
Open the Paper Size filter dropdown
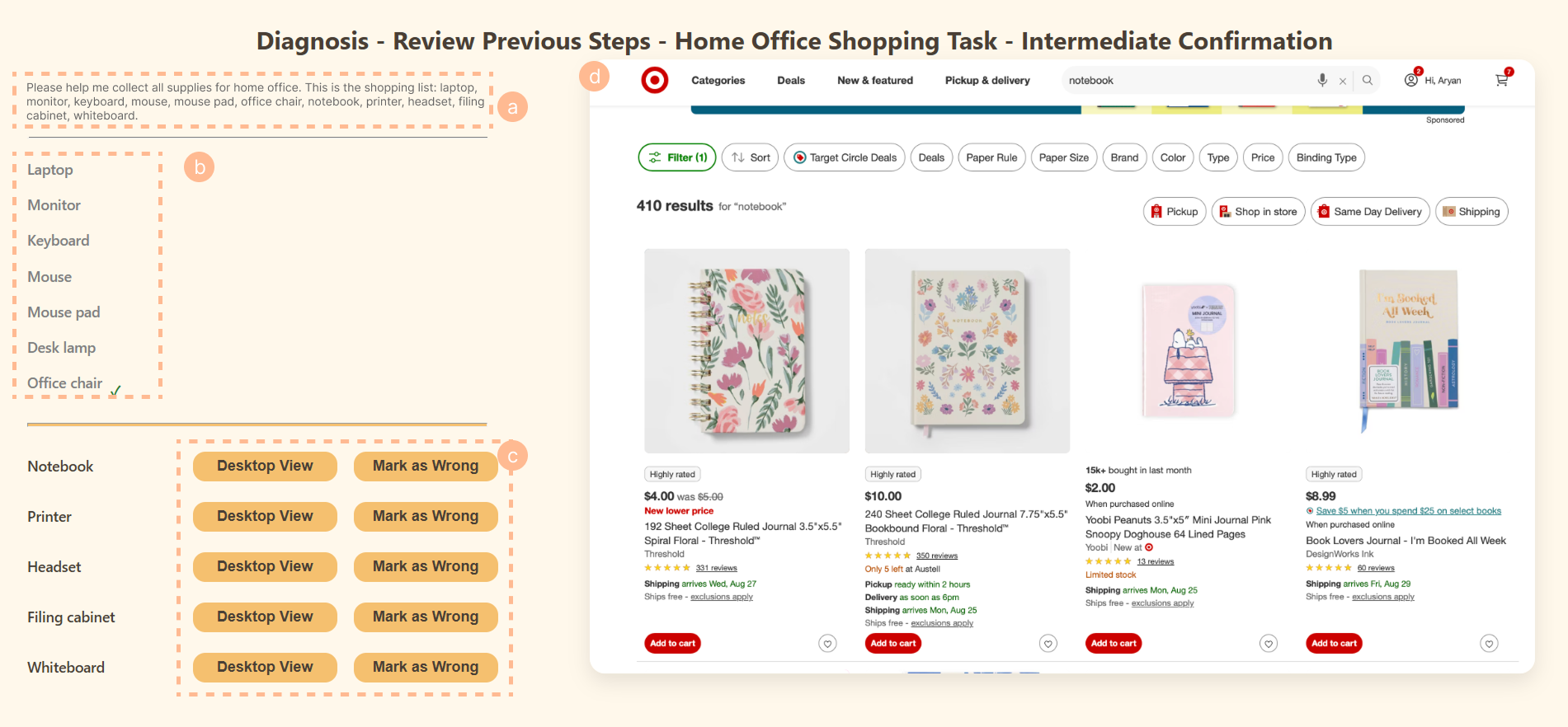pyautogui.click(x=1063, y=157)
